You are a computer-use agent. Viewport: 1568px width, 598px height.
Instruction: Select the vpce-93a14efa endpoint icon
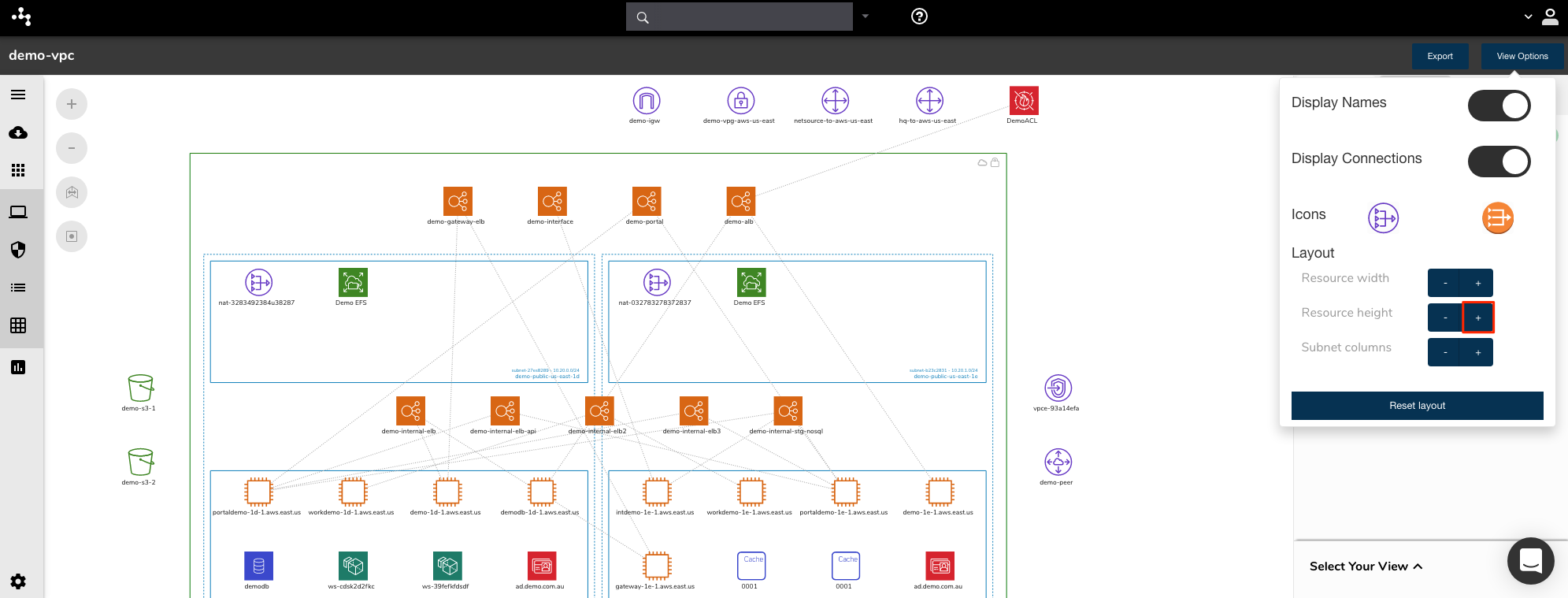click(1058, 388)
